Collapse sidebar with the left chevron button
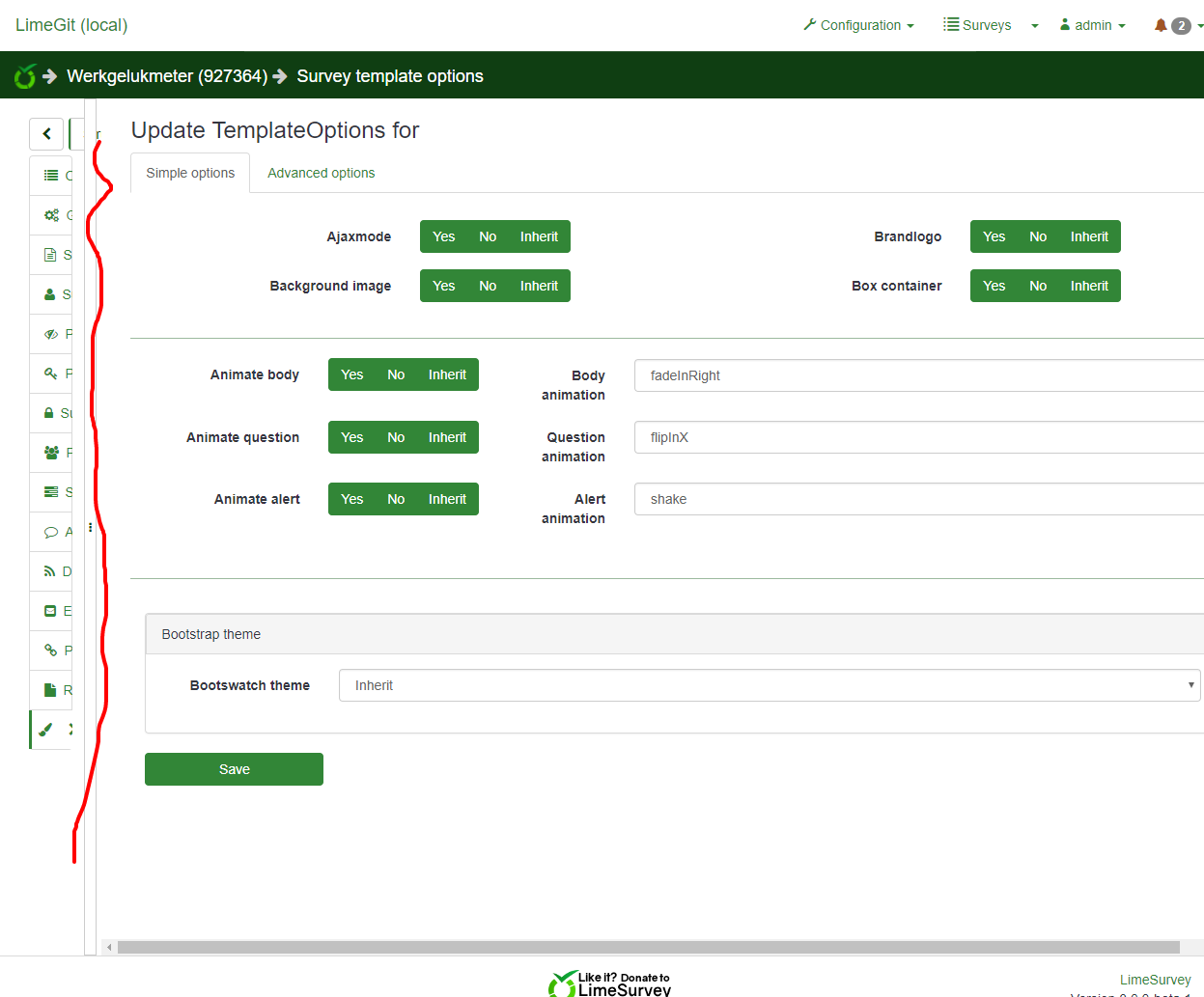Viewport: 1204px width, 997px height. click(x=46, y=134)
